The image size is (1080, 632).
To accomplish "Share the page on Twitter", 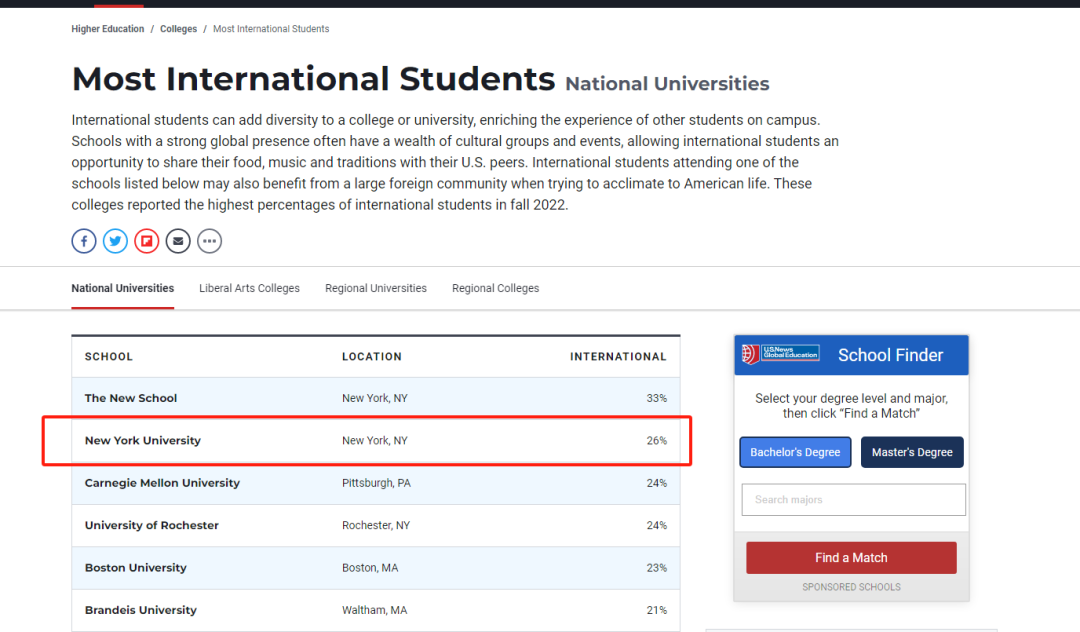I will click(115, 241).
